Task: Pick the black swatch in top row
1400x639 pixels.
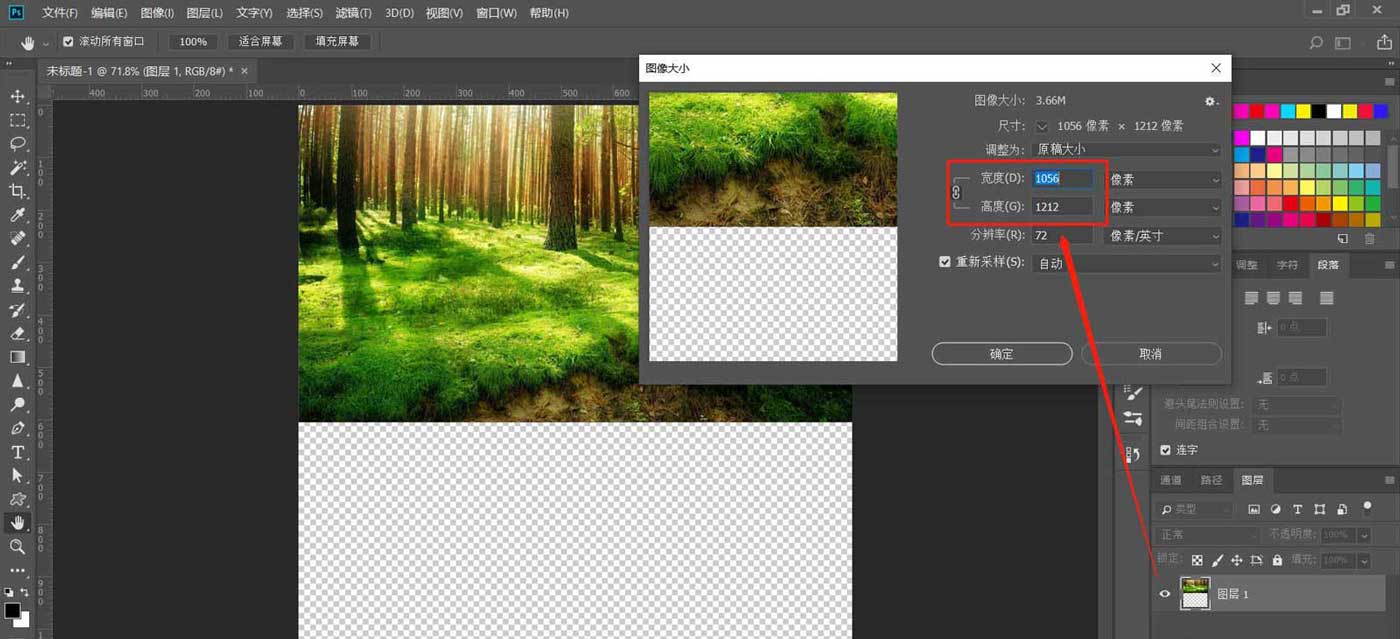Action: 1318,111
